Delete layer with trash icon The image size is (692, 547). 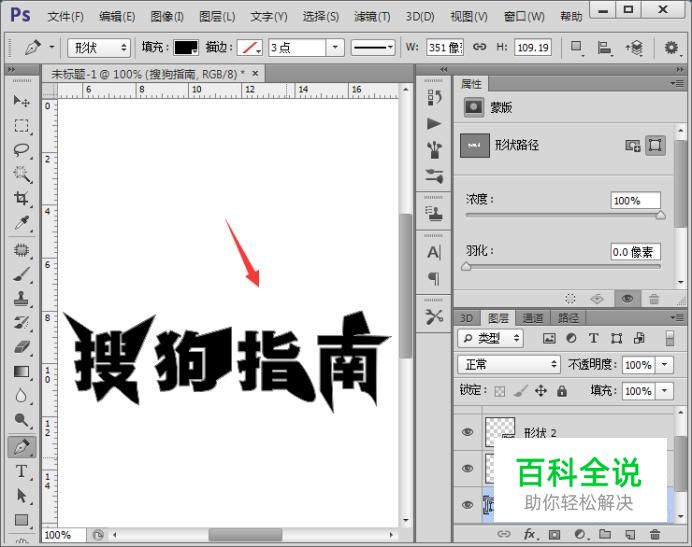(655, 535)
